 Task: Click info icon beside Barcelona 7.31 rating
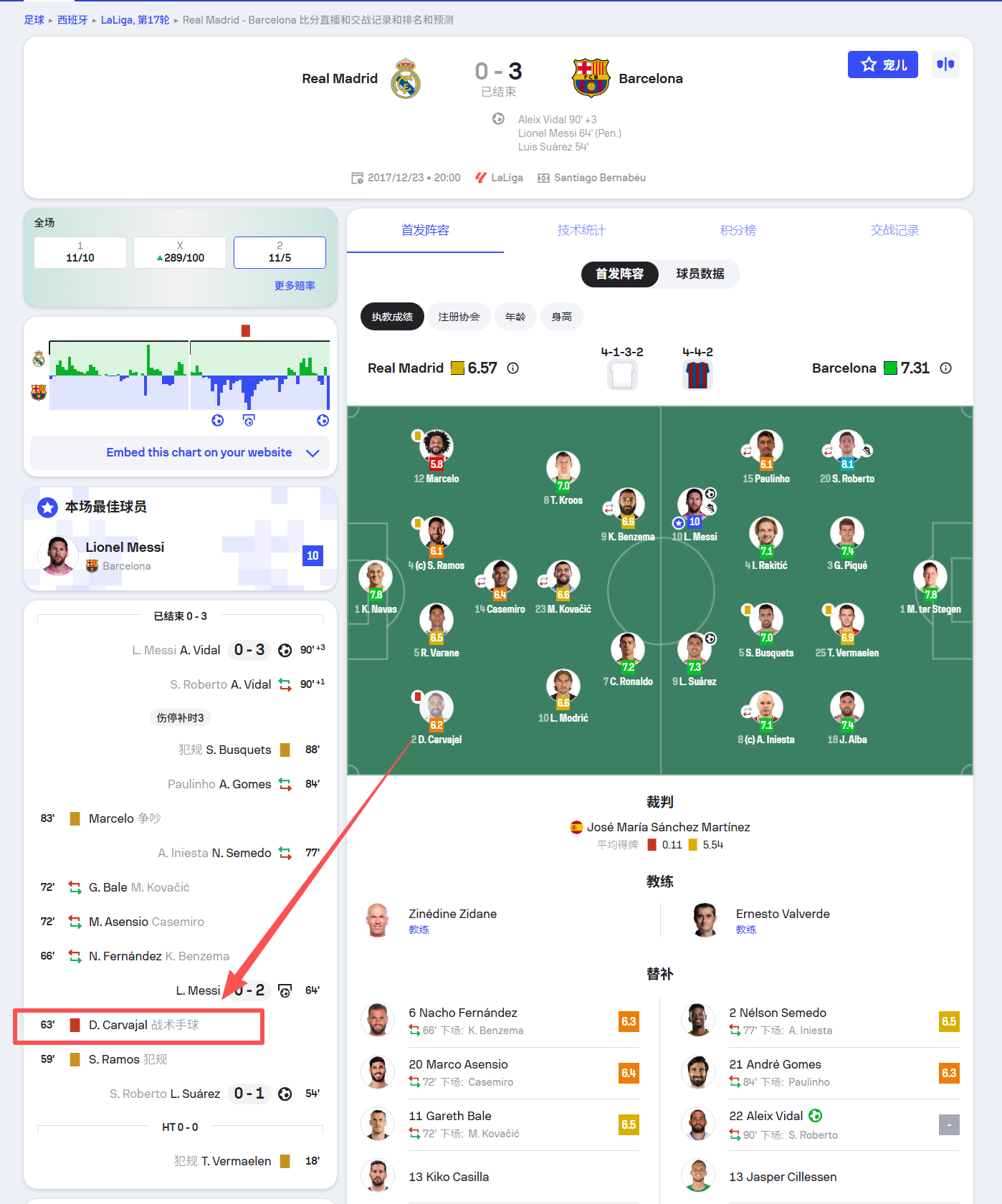(946, 368)
